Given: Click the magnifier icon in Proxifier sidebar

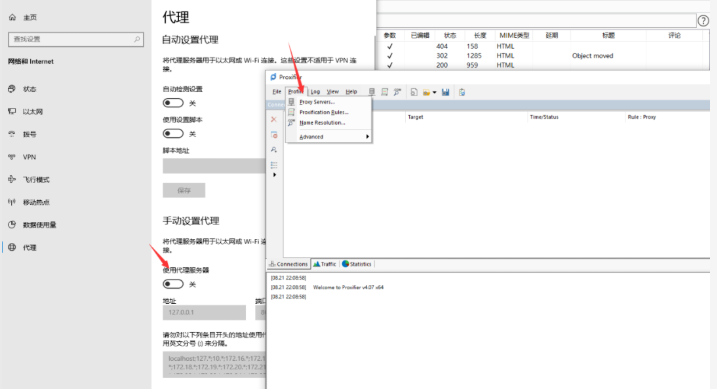Looking at the screenshot, I should tap(274, 149).
